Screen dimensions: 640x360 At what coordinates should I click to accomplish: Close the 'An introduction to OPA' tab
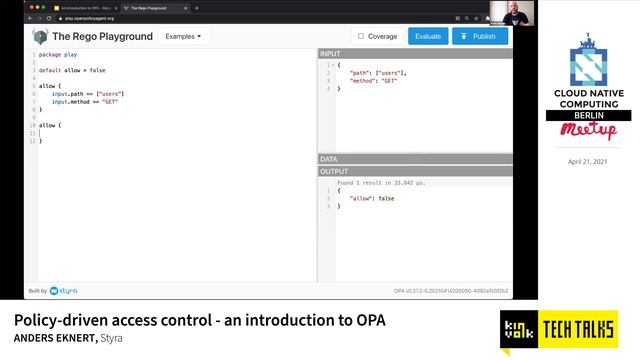(116, 8)
